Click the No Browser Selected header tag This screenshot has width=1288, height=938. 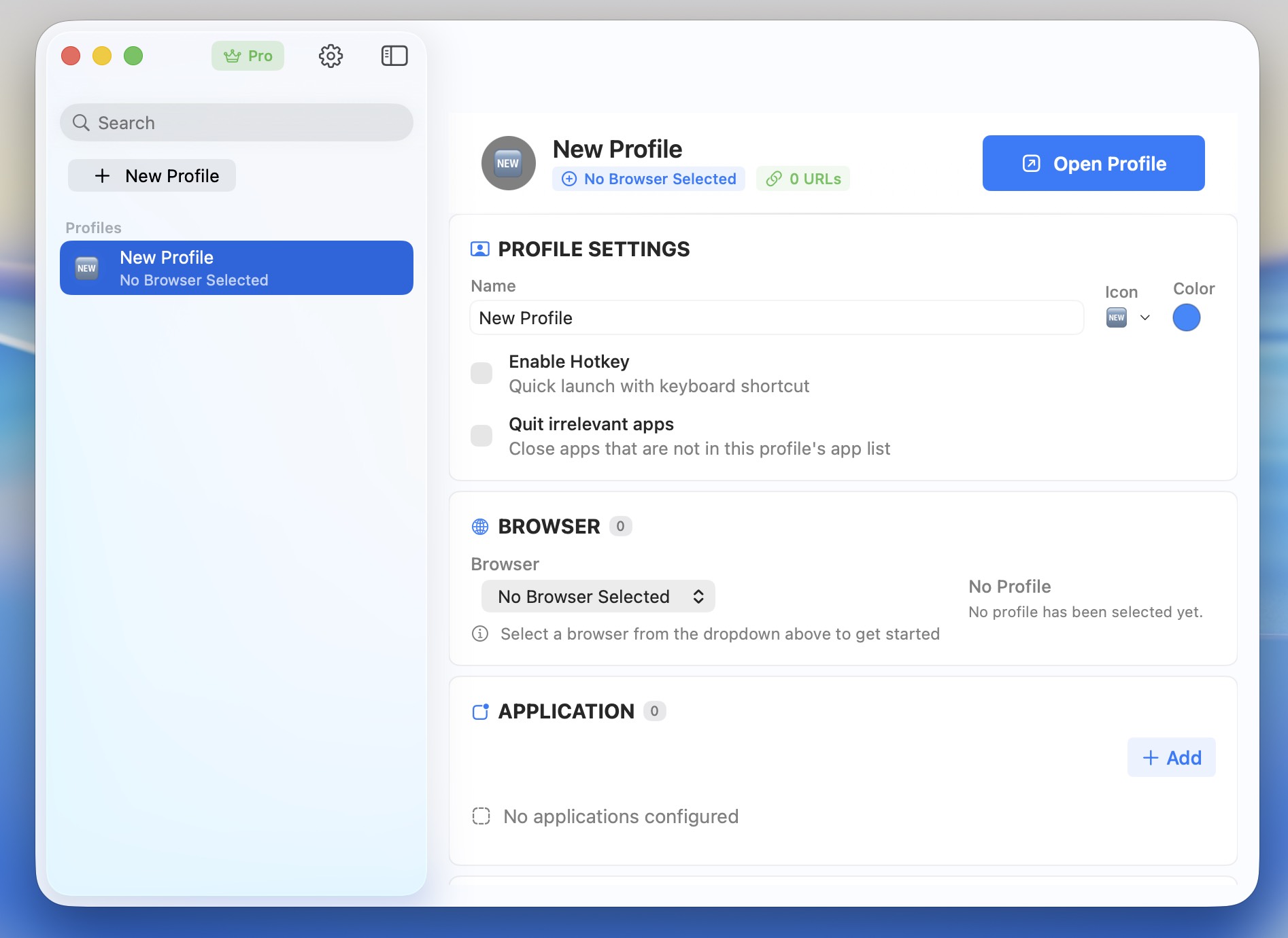pos(649,179)
